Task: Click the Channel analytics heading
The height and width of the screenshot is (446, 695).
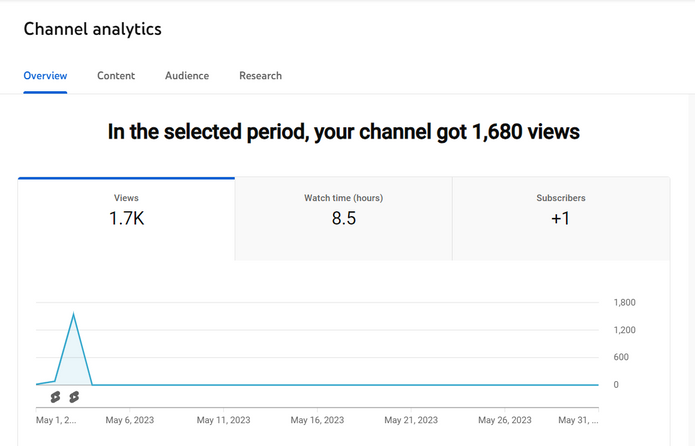Action: pyautogui.click(x=93, y=29)
